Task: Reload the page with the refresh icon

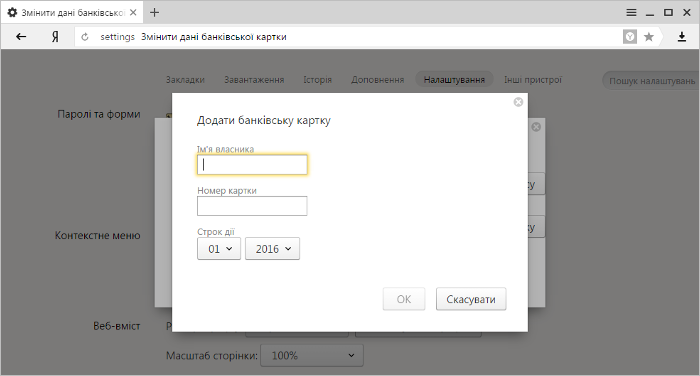Action: [x=85, y=37]
